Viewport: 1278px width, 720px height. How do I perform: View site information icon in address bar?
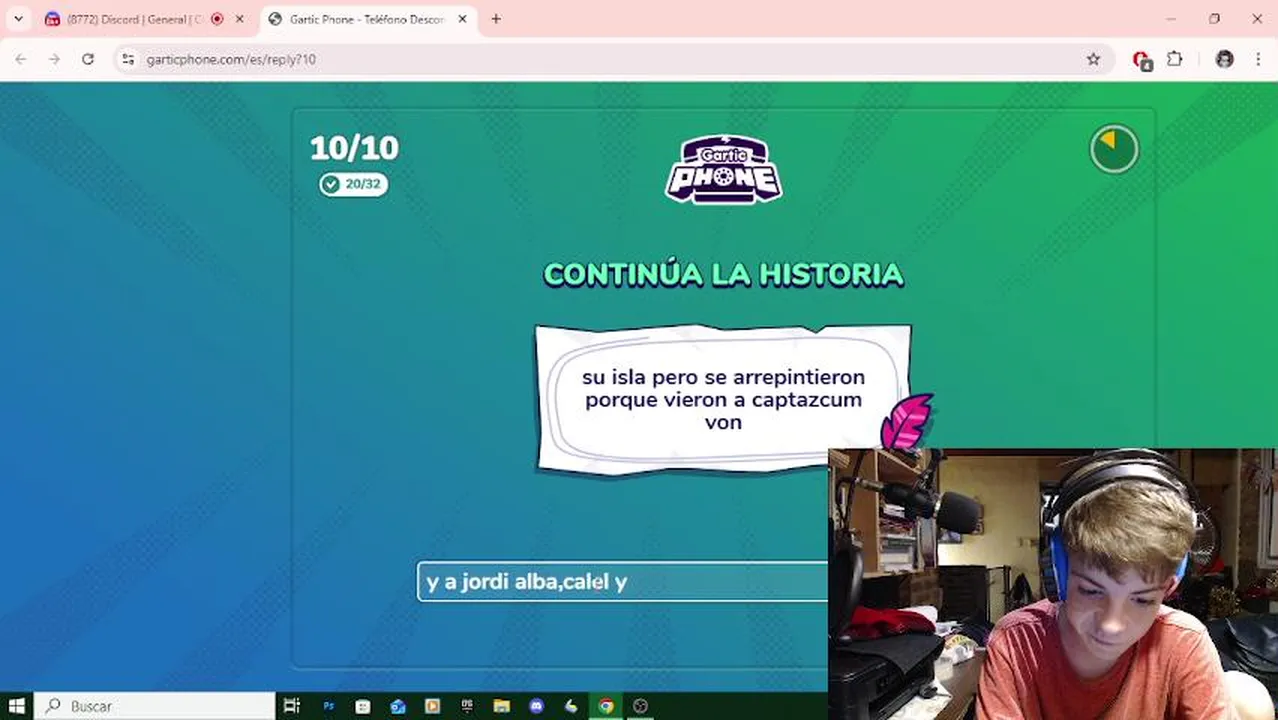pos(128,59)
